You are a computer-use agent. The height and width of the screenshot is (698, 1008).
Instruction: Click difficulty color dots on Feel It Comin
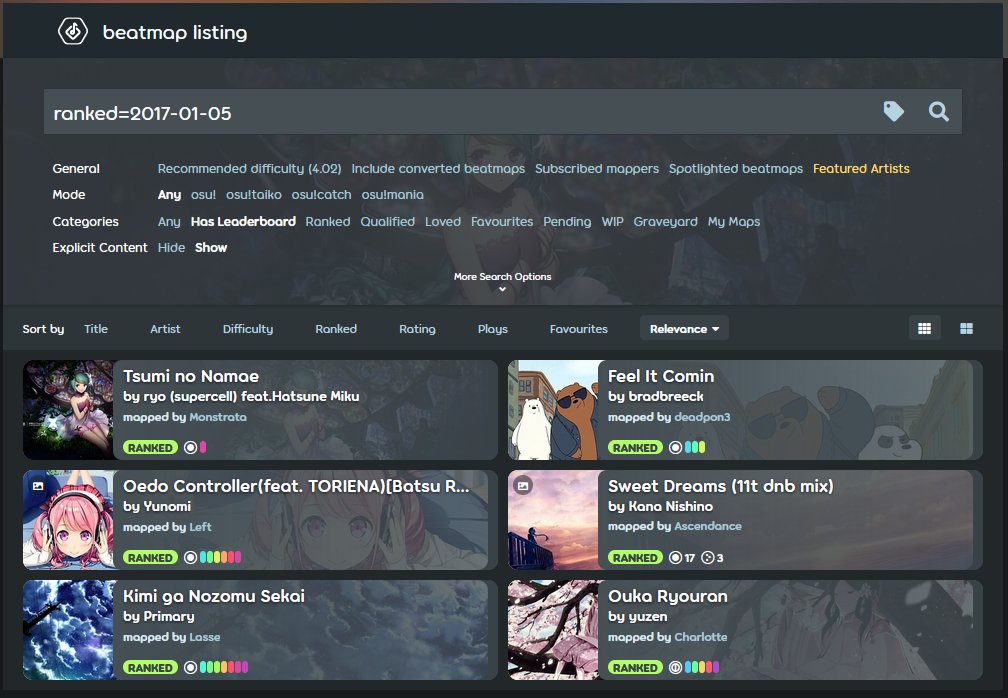(x=695, y=447)
